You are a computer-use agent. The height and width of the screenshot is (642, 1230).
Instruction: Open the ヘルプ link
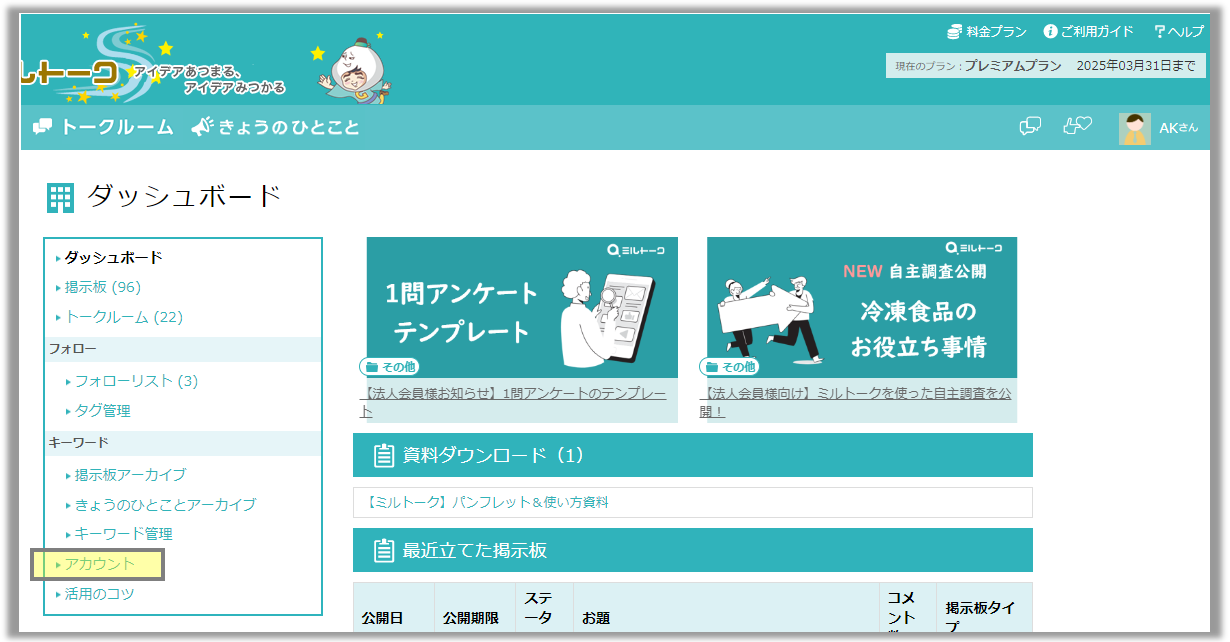(x=1186, y=32)
